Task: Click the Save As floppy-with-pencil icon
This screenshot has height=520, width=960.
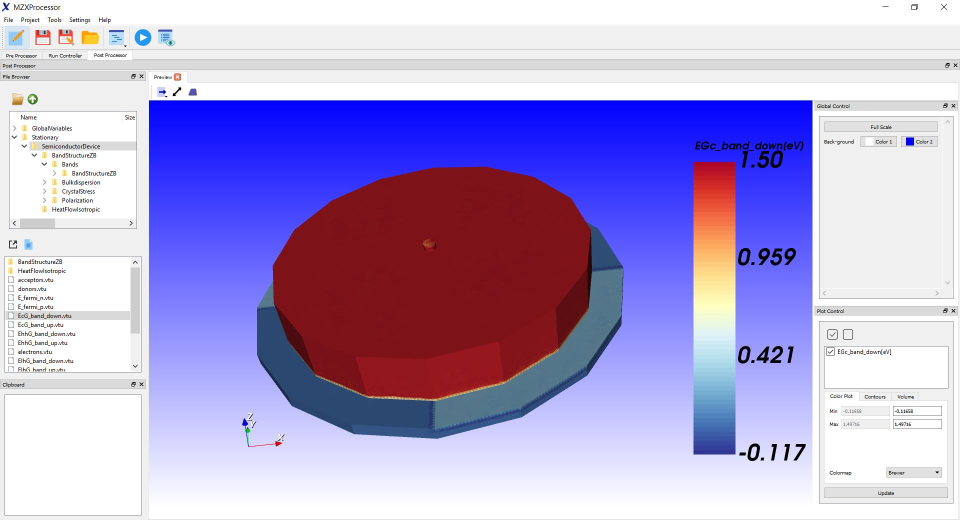Action: [66, 37]
